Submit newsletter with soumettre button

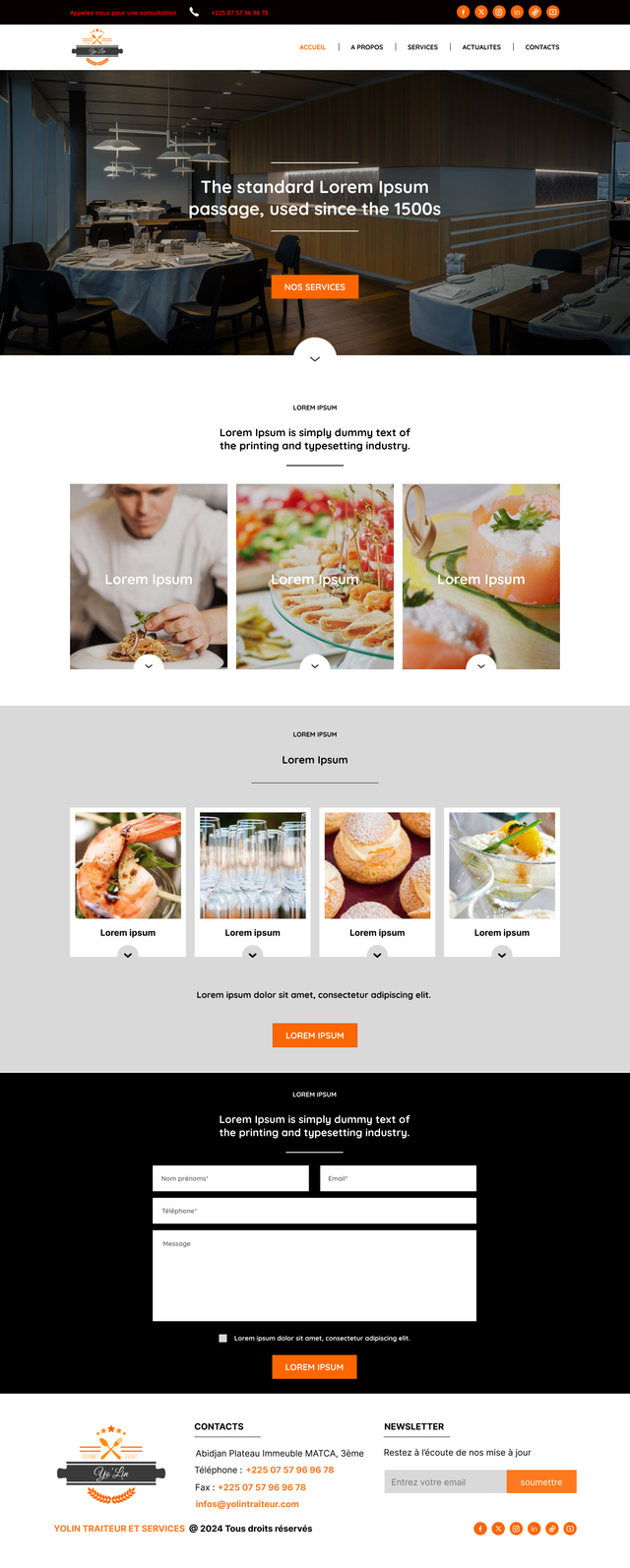click(541, 1481)
